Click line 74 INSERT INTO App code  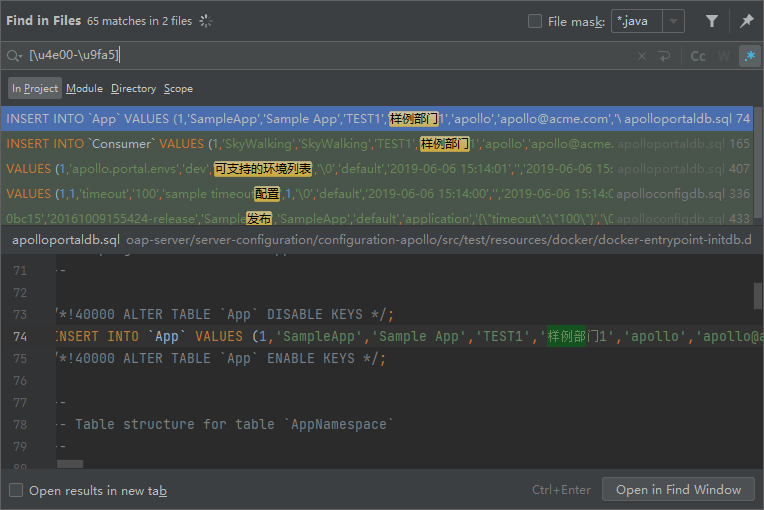pos(409,336)
